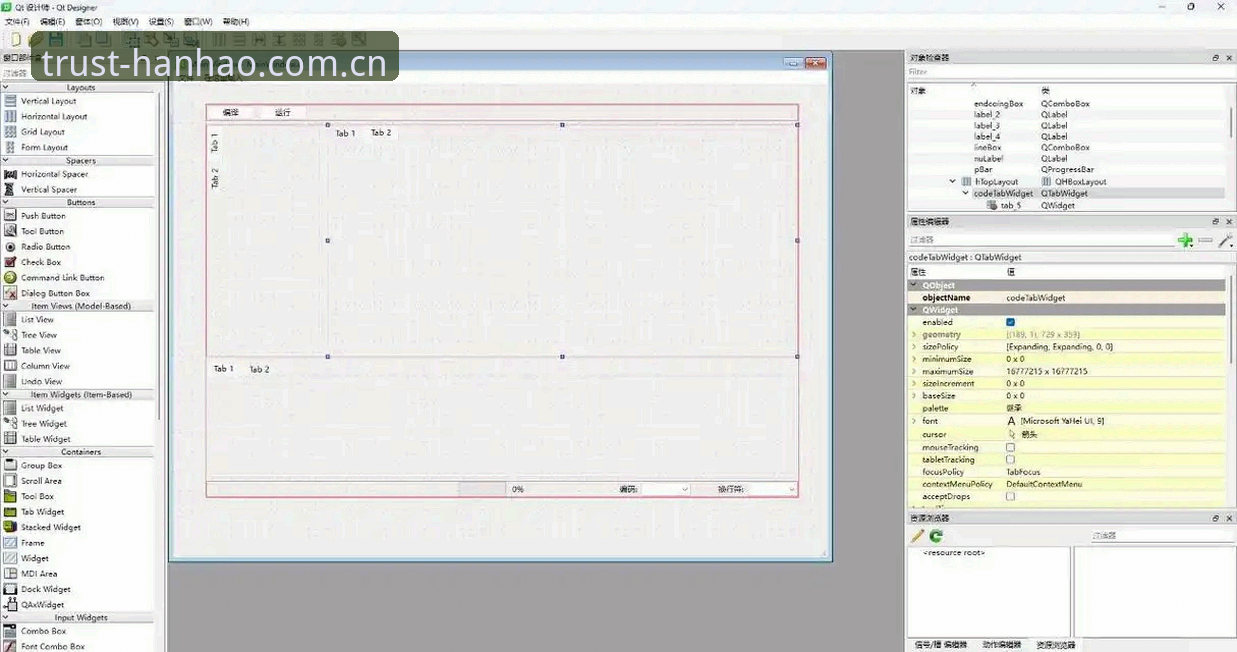Open the 编辑(E) menu
The height and width of the screenshot is (652, 1237).
click(x=52, y=21)
